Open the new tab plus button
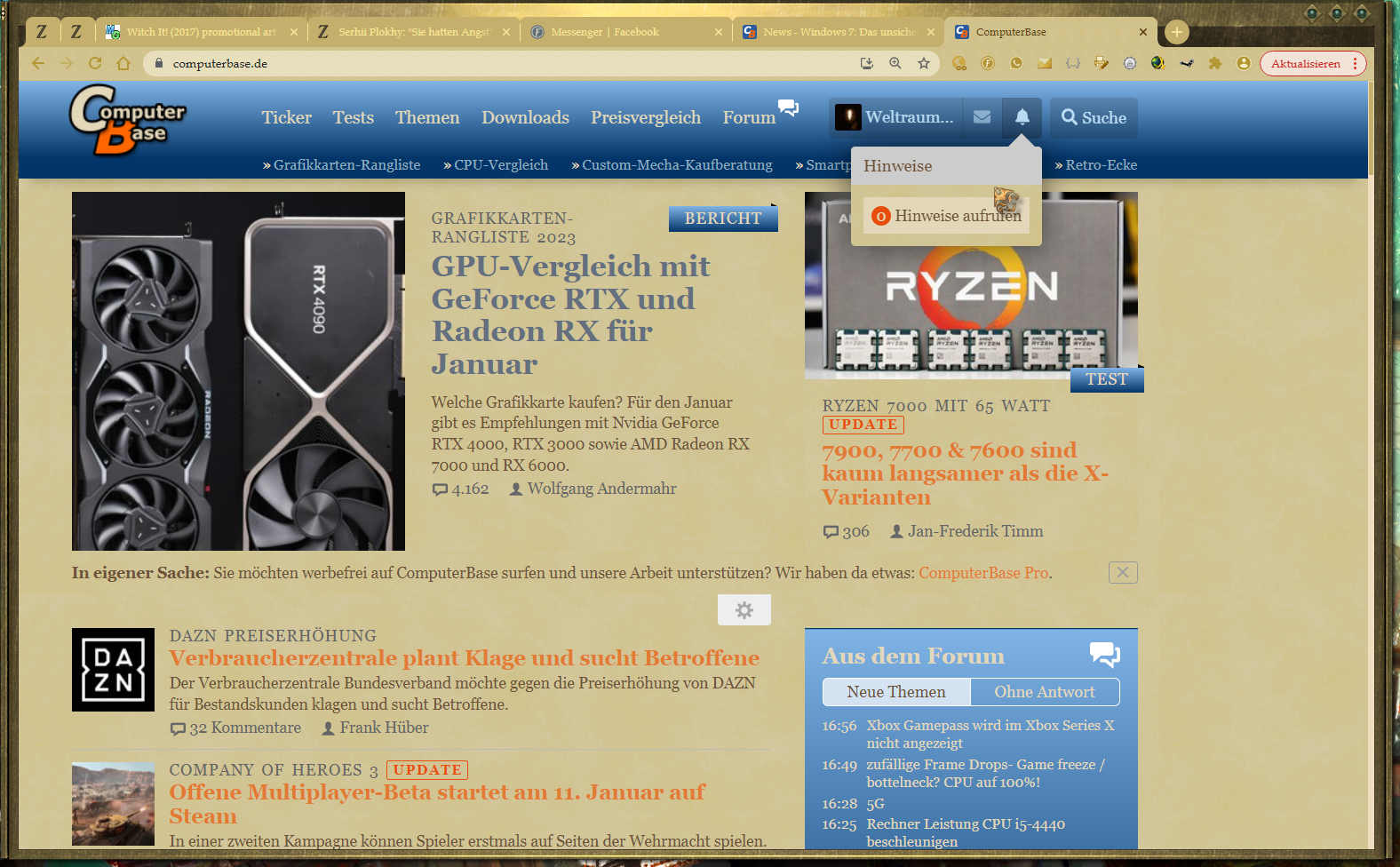This screenshot has height=867, width=1400. click(1177, 32)
